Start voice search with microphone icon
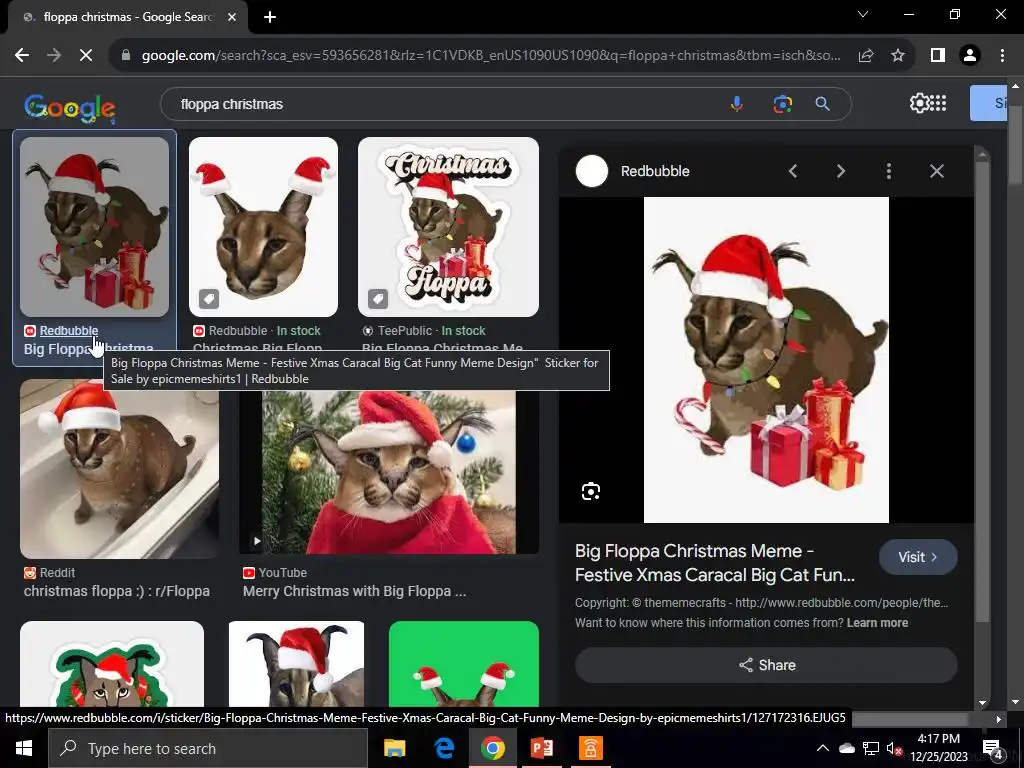This screenshot has width=1024, height=768. 737,104
